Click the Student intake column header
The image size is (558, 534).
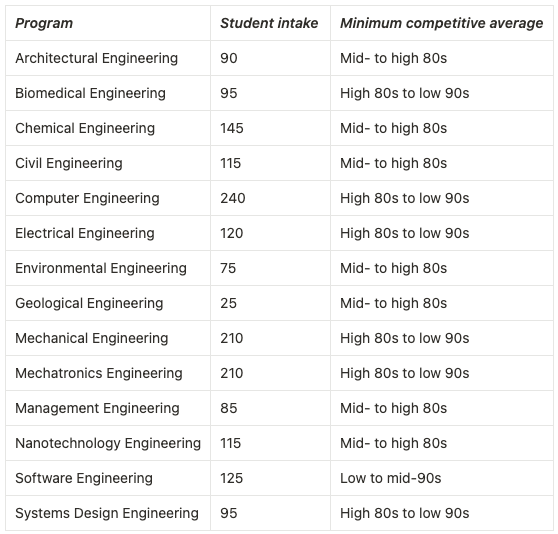pyautogui.click(x=270, y=23)
